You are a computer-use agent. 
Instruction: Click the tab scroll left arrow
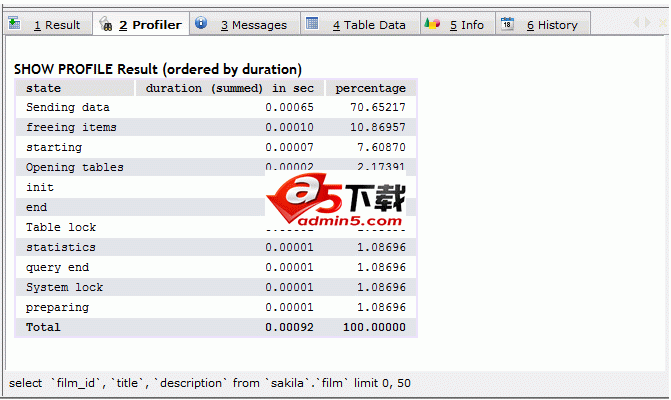(x=636, y=22)
